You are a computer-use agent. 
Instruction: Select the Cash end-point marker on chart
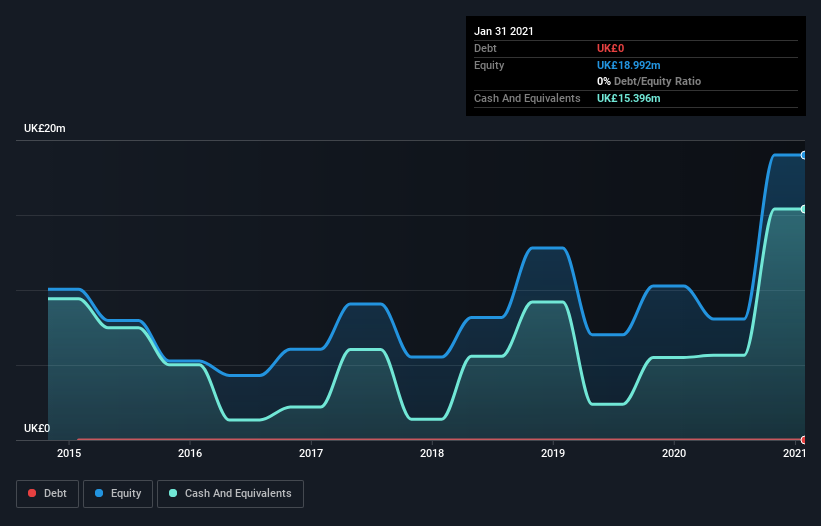pyautogui.click(x=803, y=209)
